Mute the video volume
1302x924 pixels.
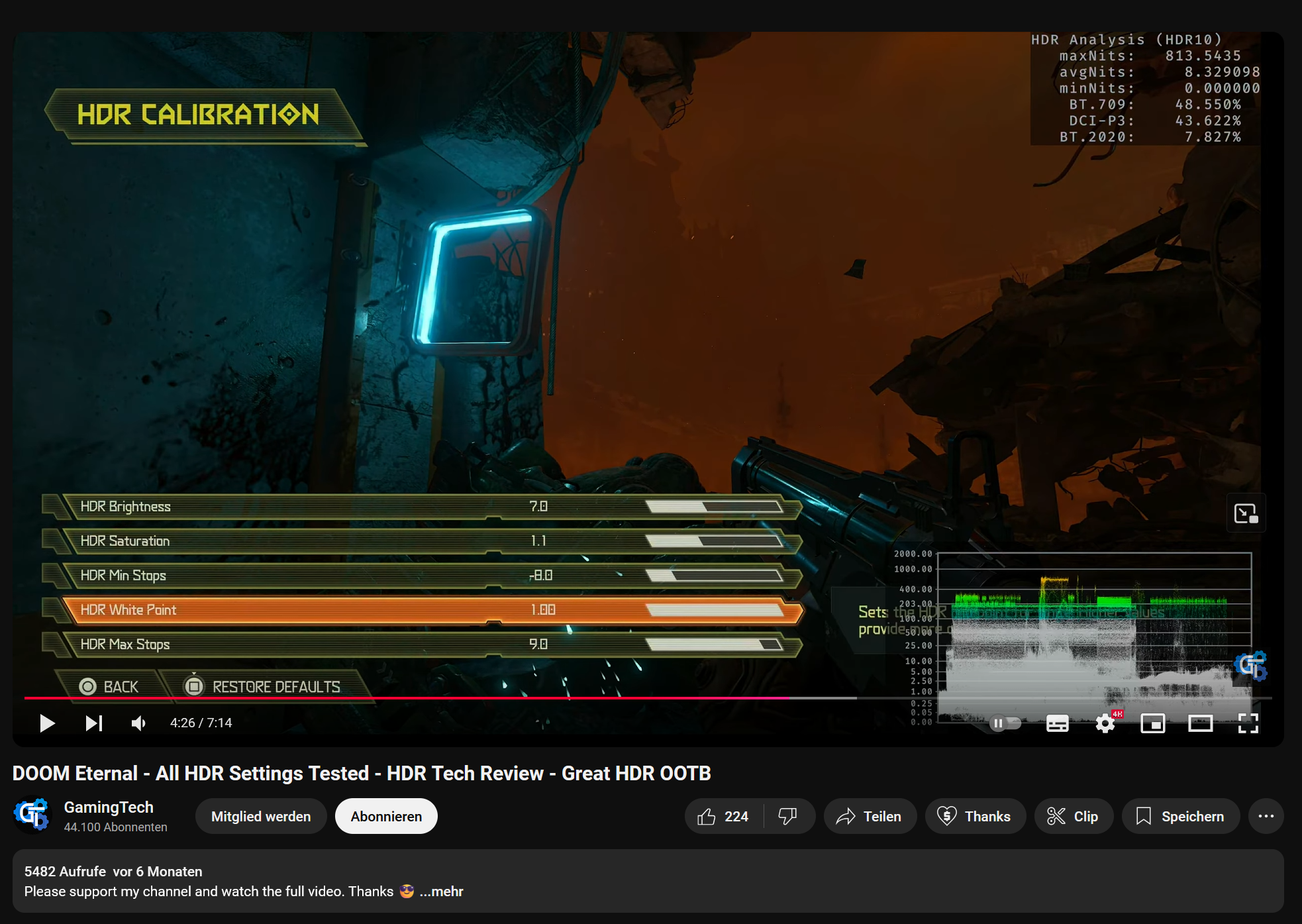pos(138,723)
